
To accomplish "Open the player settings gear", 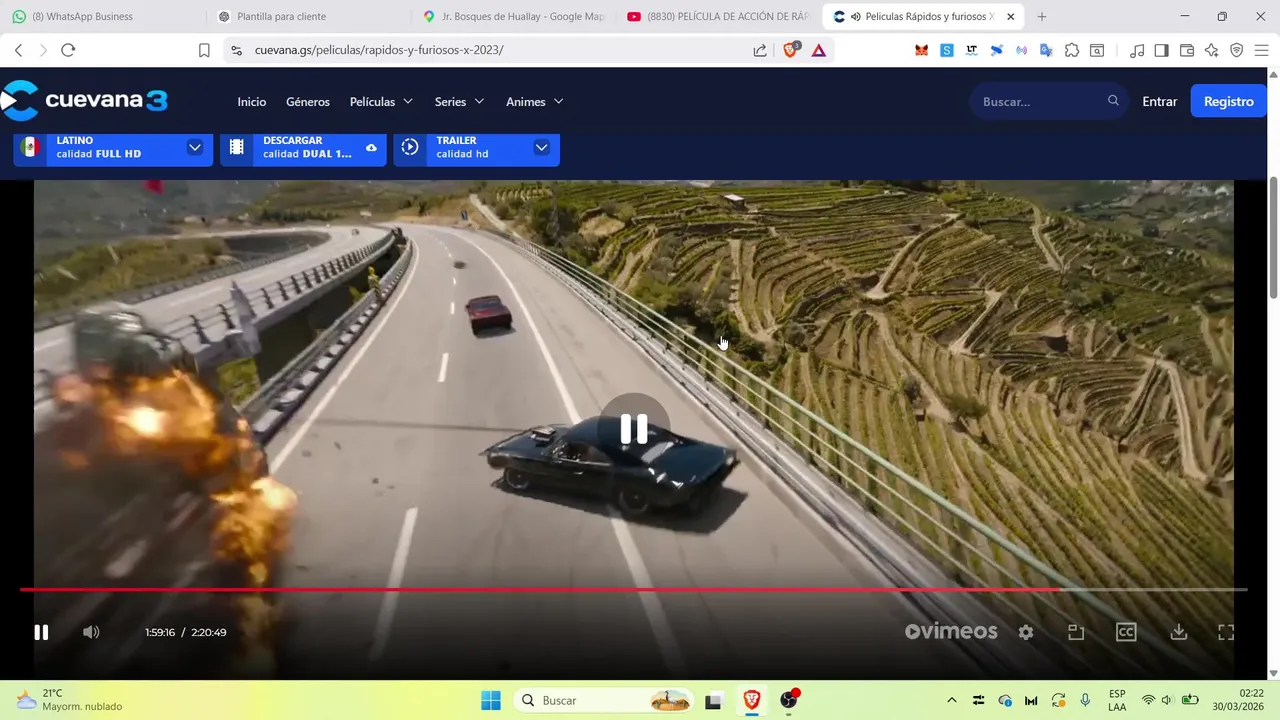I will coord(1026,632).
